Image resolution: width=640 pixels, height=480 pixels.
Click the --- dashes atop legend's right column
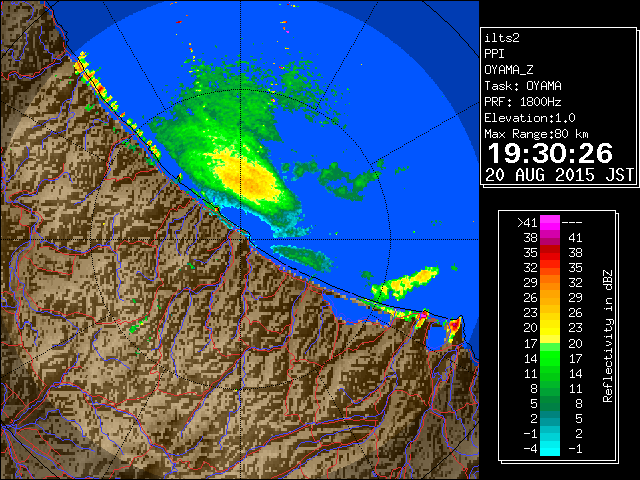572,223
